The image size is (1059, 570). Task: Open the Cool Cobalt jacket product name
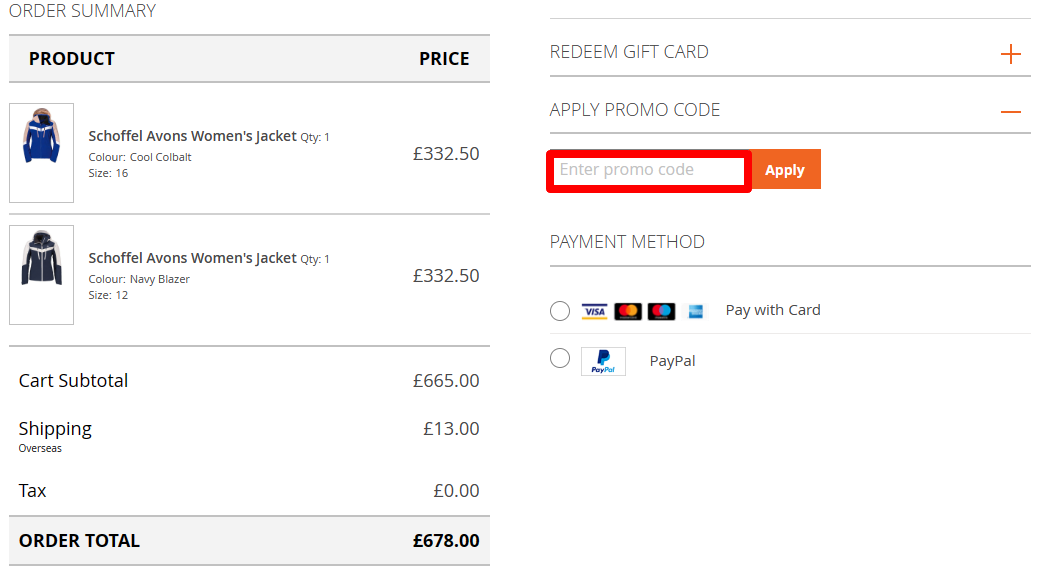[x=192, y=136]
